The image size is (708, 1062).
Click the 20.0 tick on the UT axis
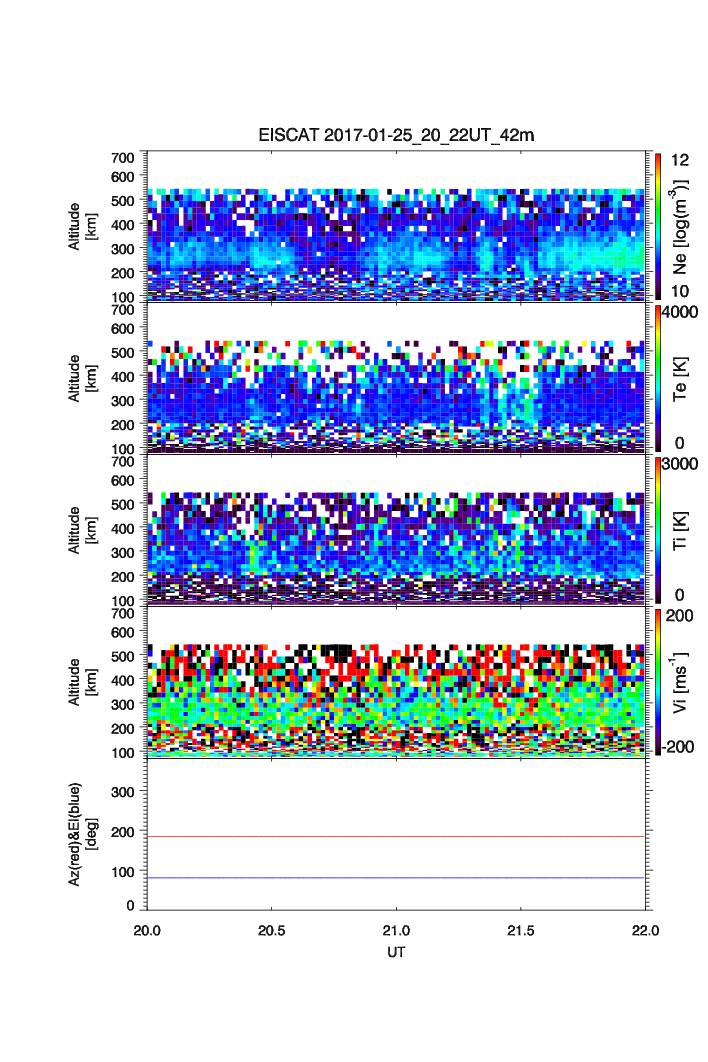(x=148, y=930)
